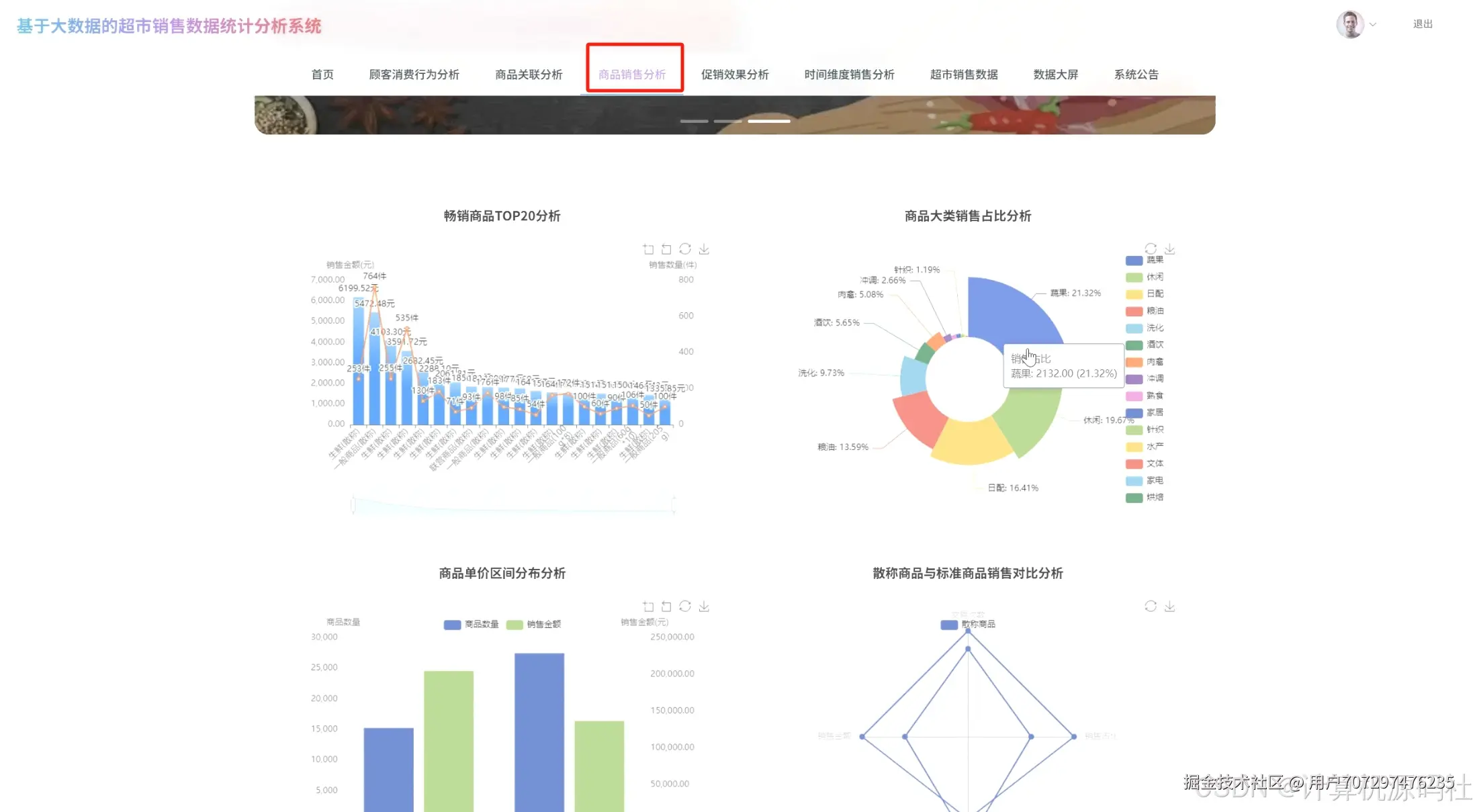Click zoom reset icon on TOP20 chart
The image size is (1475, 812).
666,249
